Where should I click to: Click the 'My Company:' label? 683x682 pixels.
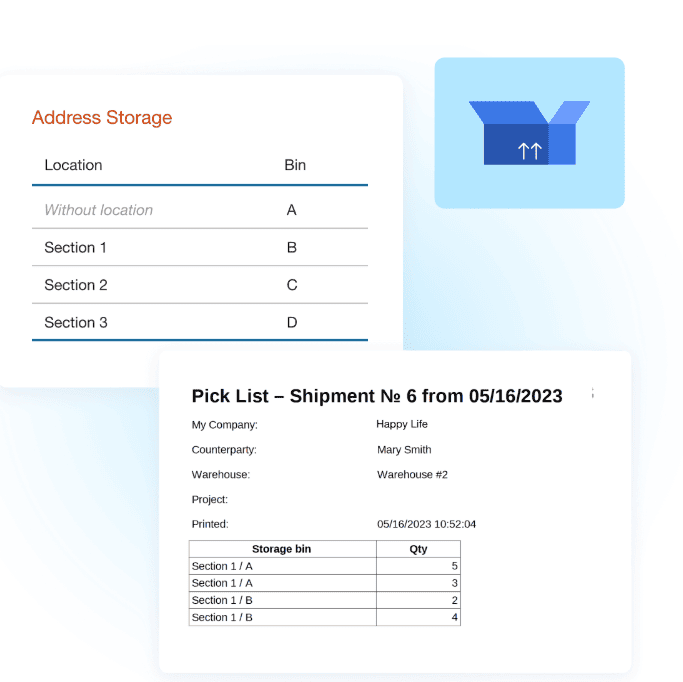point(225,425)
